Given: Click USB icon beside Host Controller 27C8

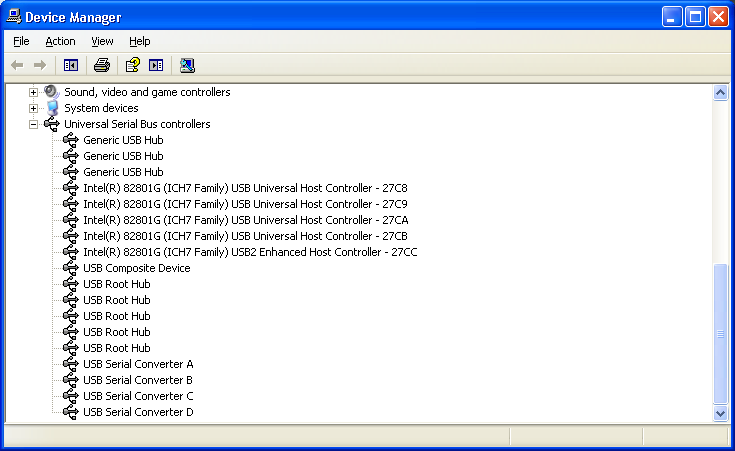Looking at the screenshot, I should click(x=71, y=188).
